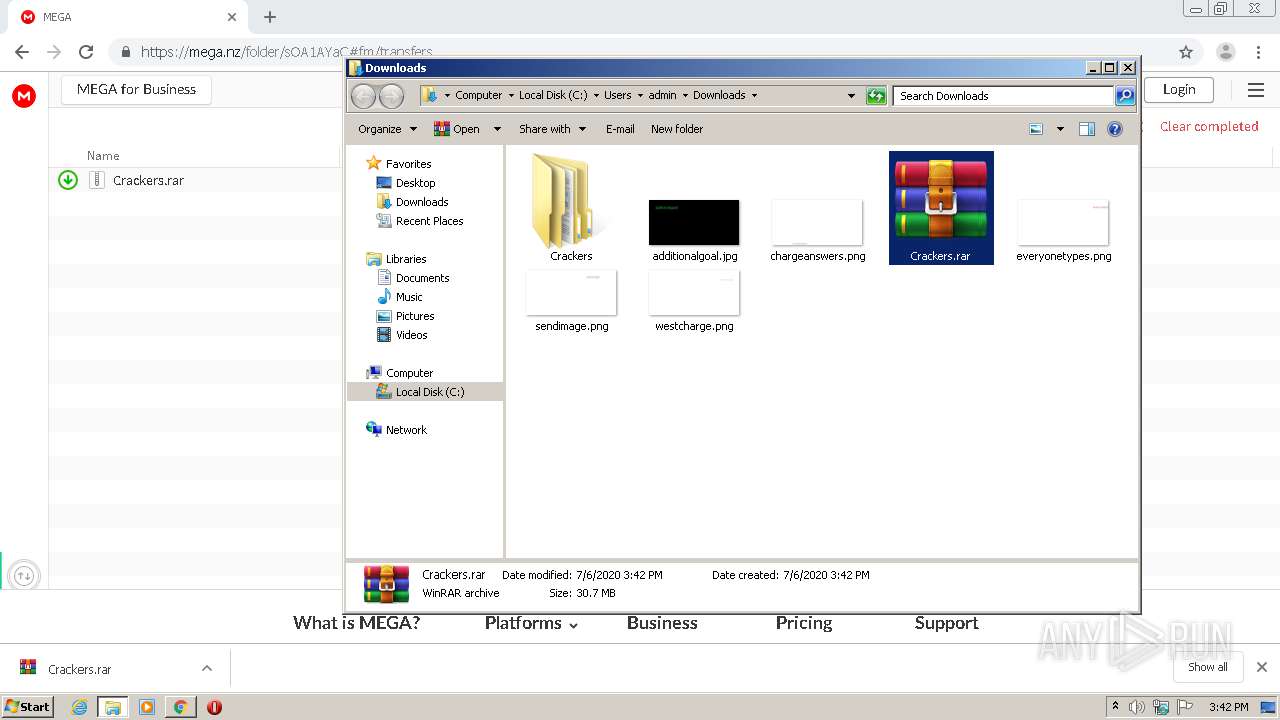This screenshot has width=1280, height=720.
Task: Bookmark this page with star icon
Action: click(x=1186, y=52)
